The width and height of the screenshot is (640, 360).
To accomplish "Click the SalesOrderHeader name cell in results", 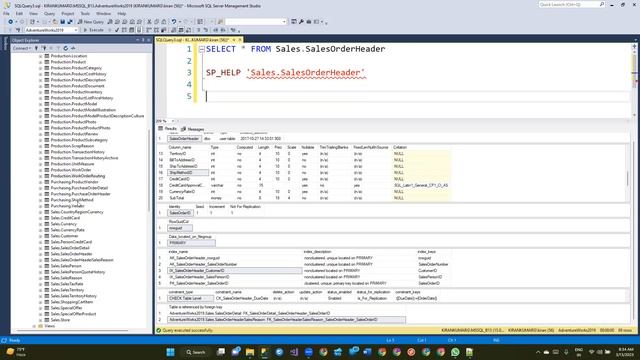I will (x=184, y=139).
